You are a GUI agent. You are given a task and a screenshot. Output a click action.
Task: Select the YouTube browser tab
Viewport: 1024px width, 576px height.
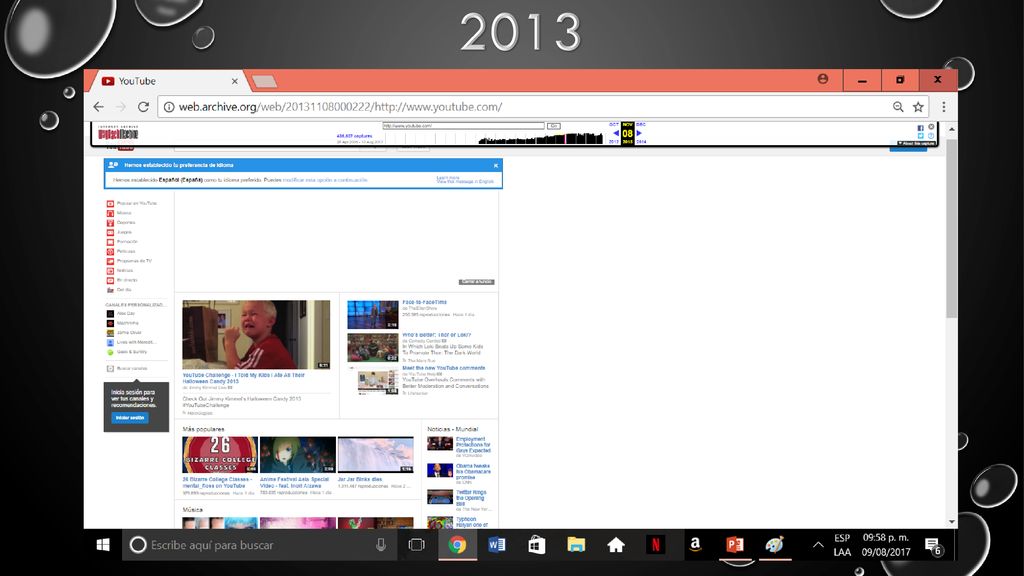167,81
